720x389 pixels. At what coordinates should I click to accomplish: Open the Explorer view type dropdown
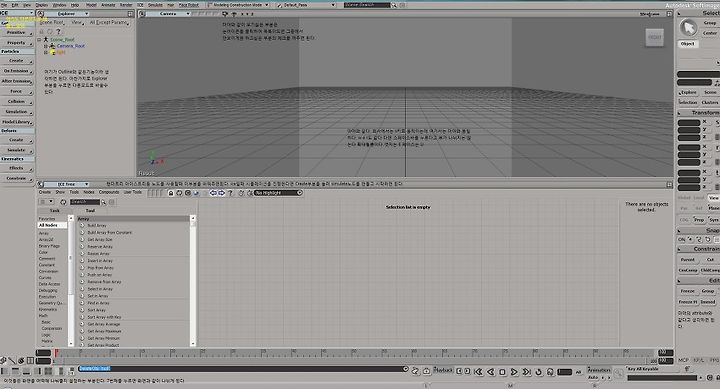point(67,14)
